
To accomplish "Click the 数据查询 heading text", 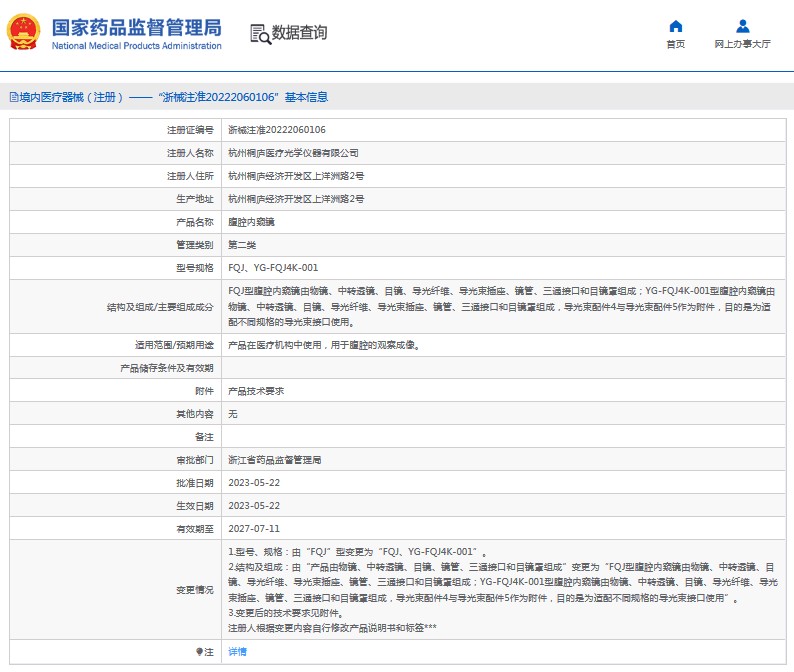I will [299, 33].
